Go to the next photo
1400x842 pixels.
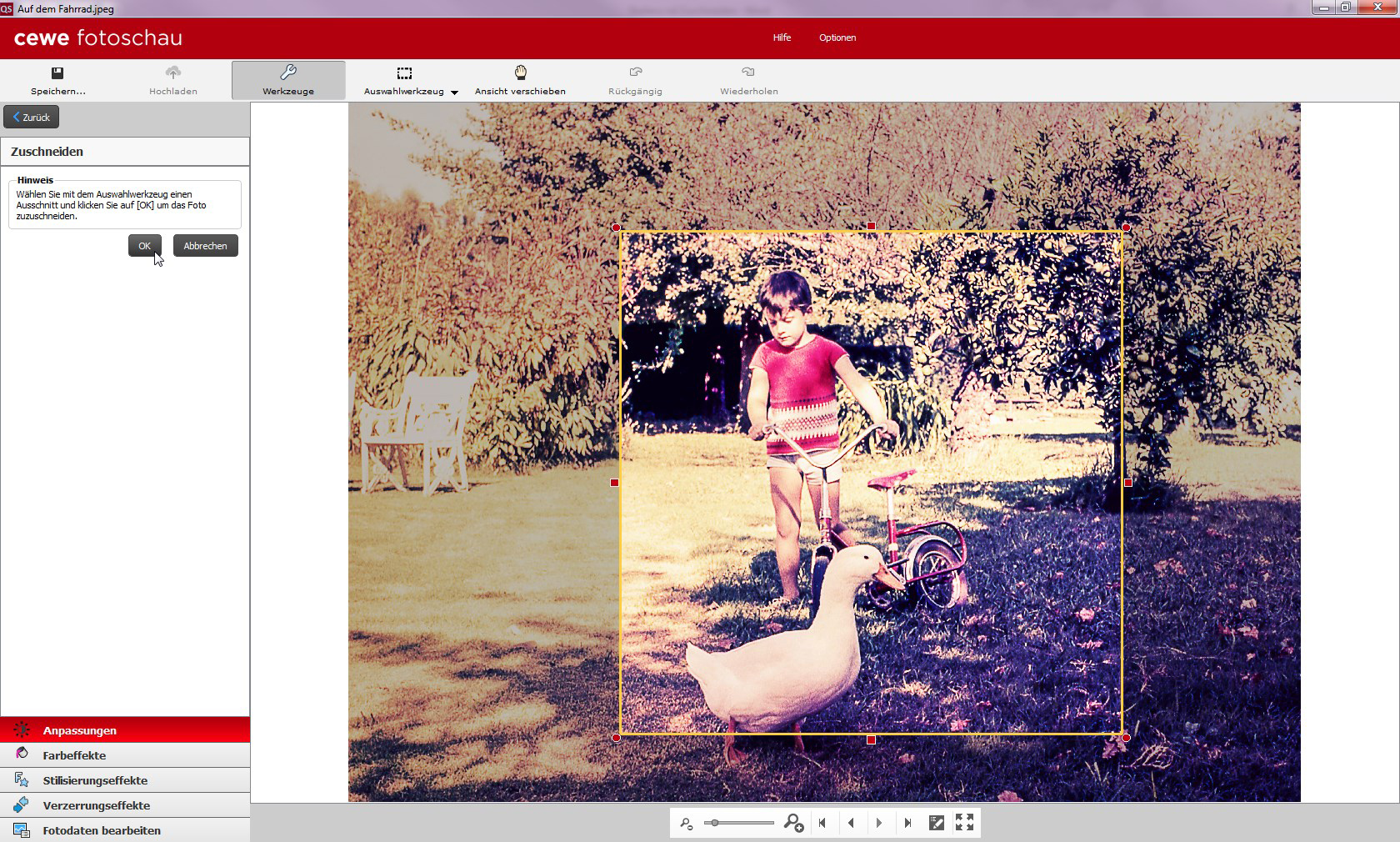click(879, 823)
